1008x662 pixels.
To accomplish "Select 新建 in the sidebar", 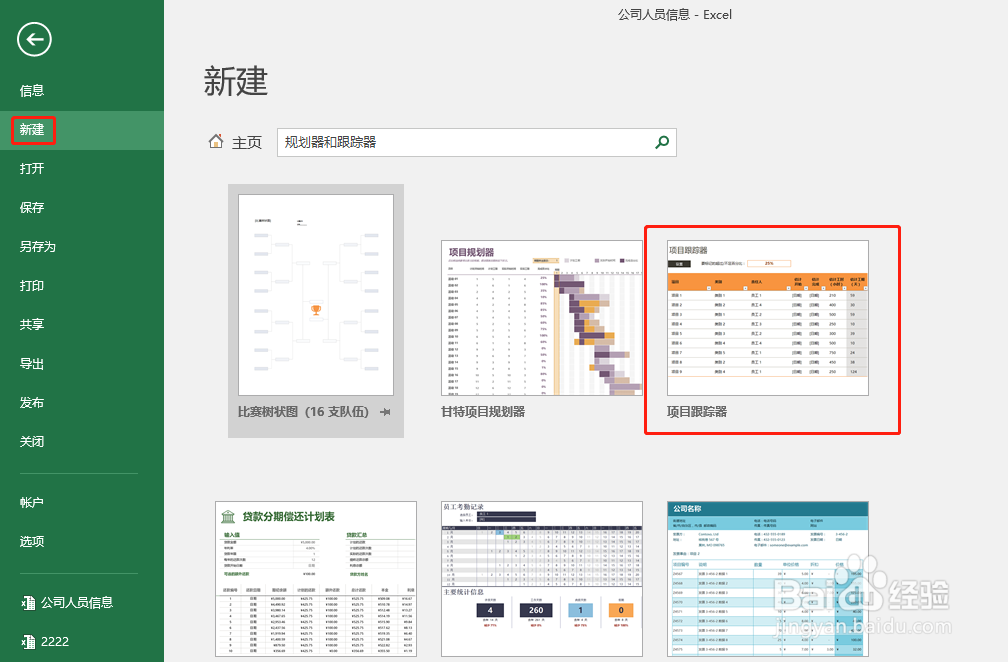I will tap(32, 130).
